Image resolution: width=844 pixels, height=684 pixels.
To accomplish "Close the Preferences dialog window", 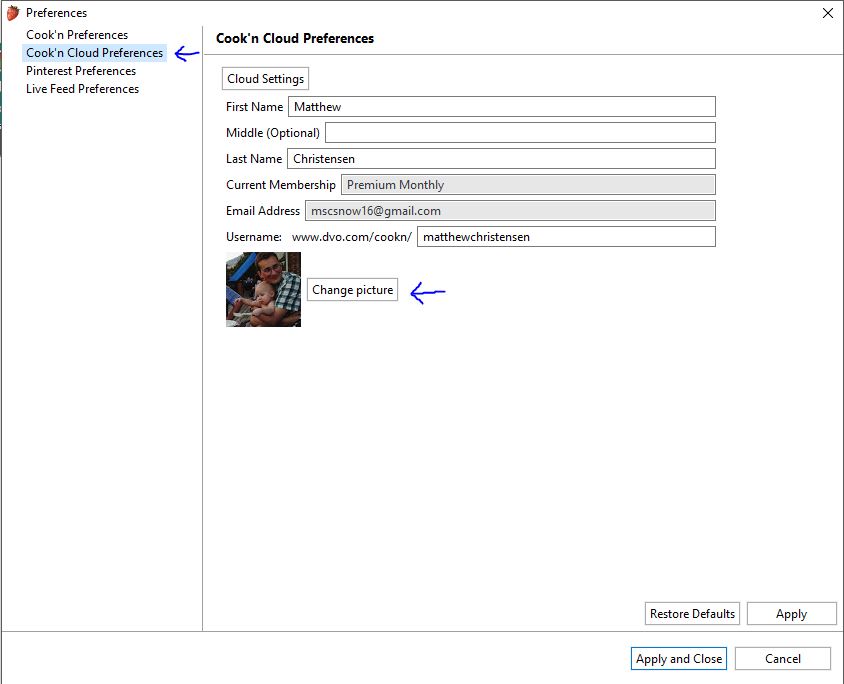I will tap(828, 13).
